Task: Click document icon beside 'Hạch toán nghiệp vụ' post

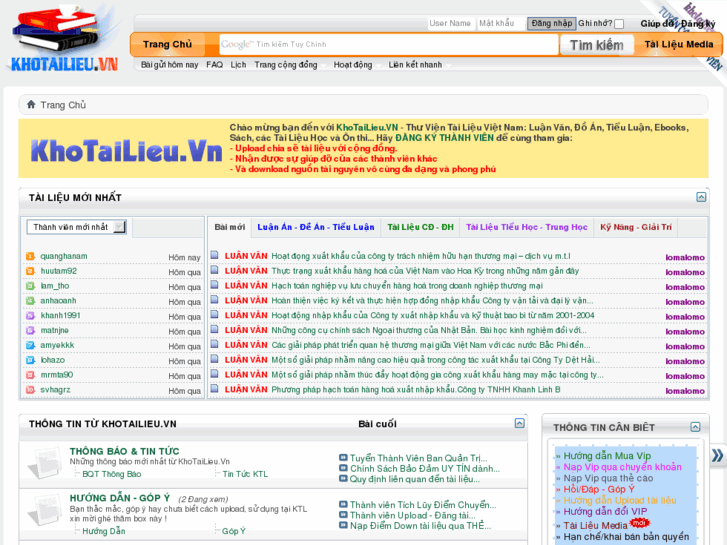Action: 215,285
